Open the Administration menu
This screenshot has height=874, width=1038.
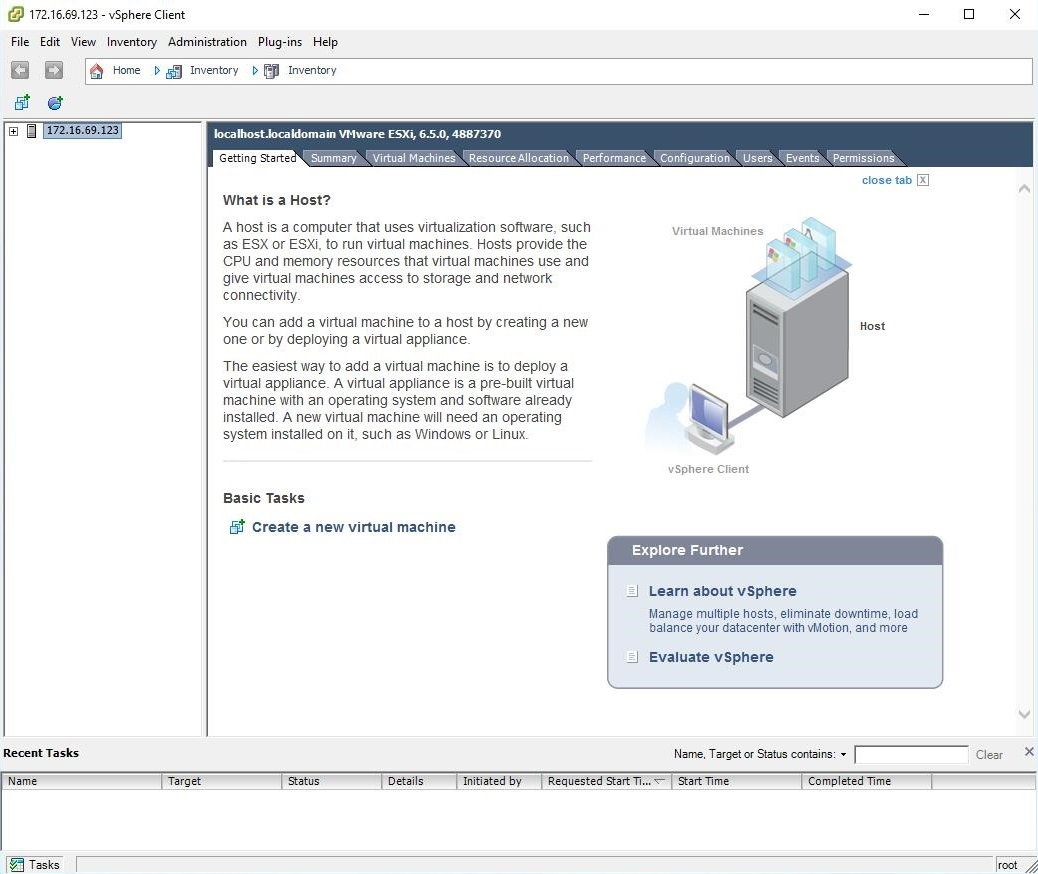point(207,42)
